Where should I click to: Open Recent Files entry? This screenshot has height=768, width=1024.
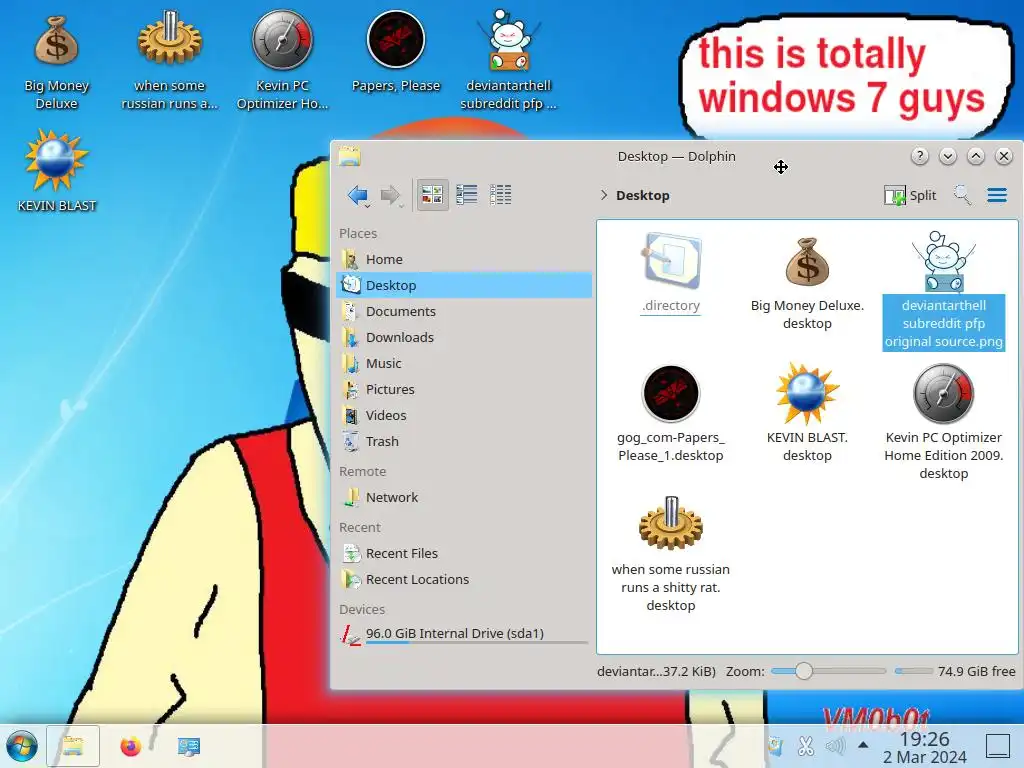[464, 553]
